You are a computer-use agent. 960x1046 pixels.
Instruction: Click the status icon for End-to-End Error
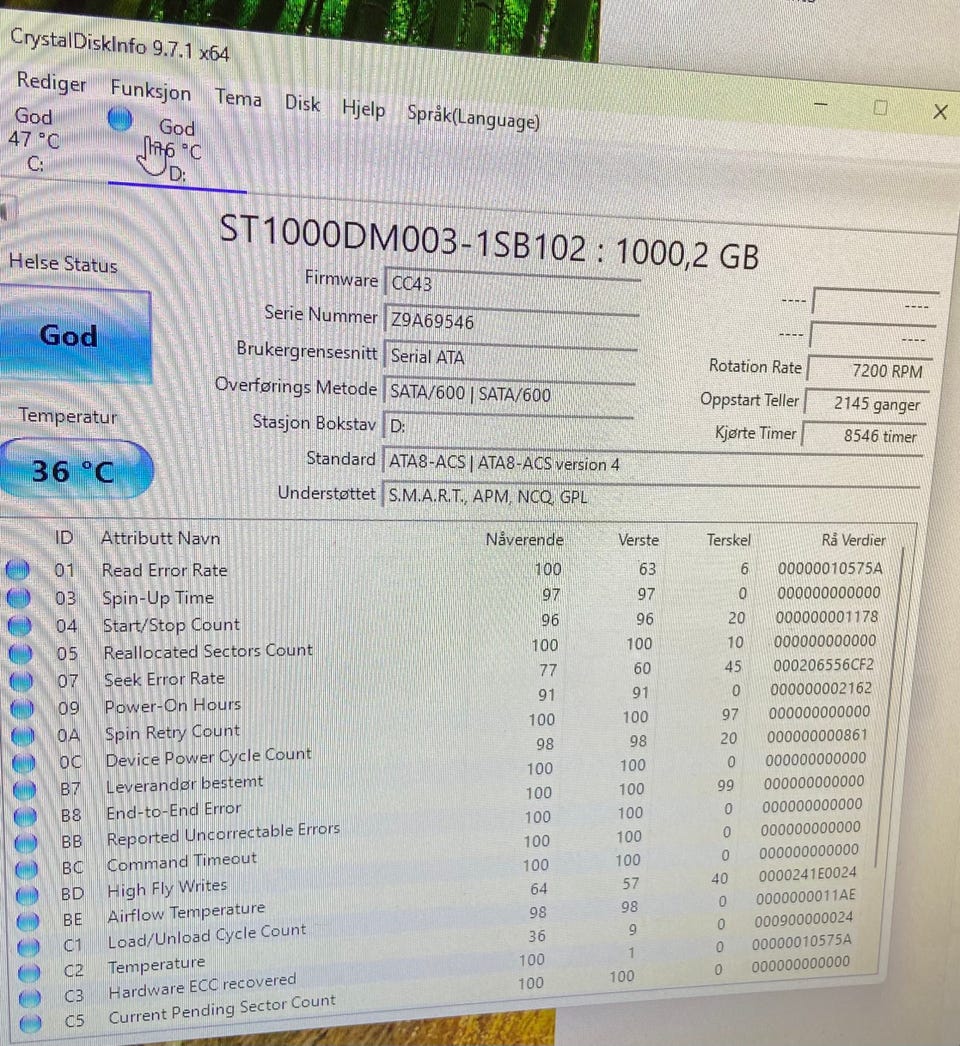click(25, 816)
